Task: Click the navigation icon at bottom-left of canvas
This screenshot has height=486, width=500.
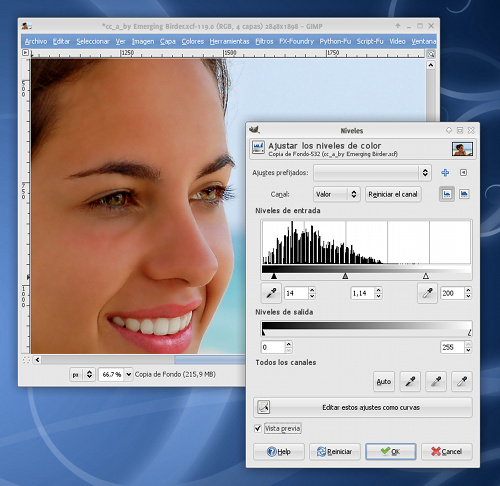Action: pyautogui.click(x=26, y=360)
